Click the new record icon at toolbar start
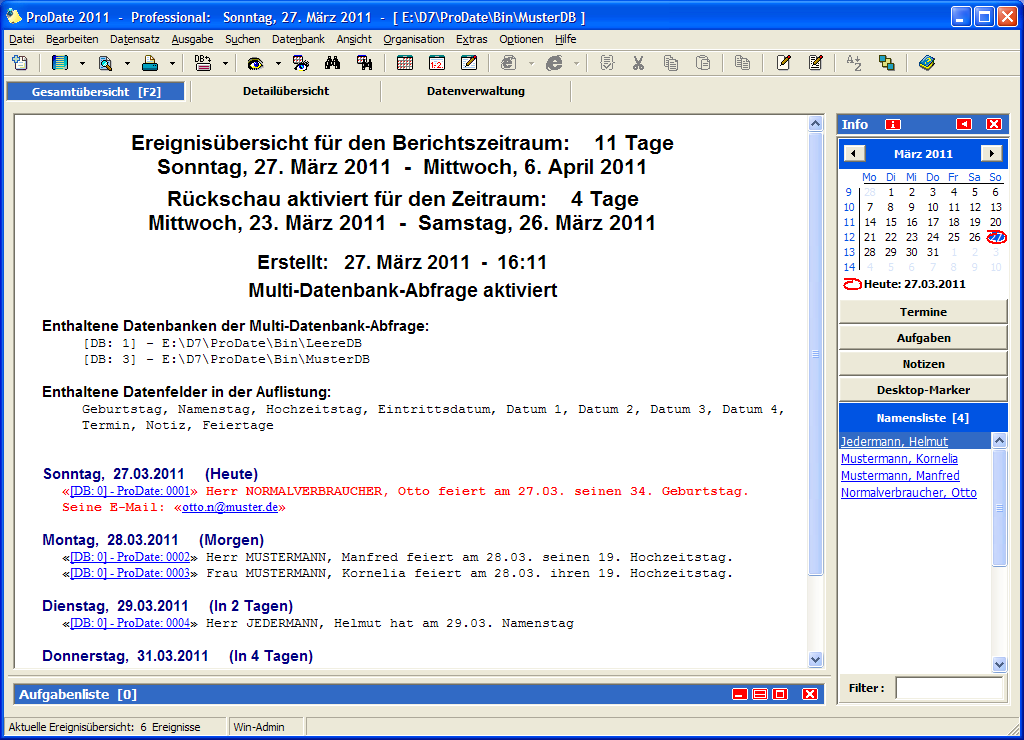Viewport: 1024px width, 740px height. 20,63
